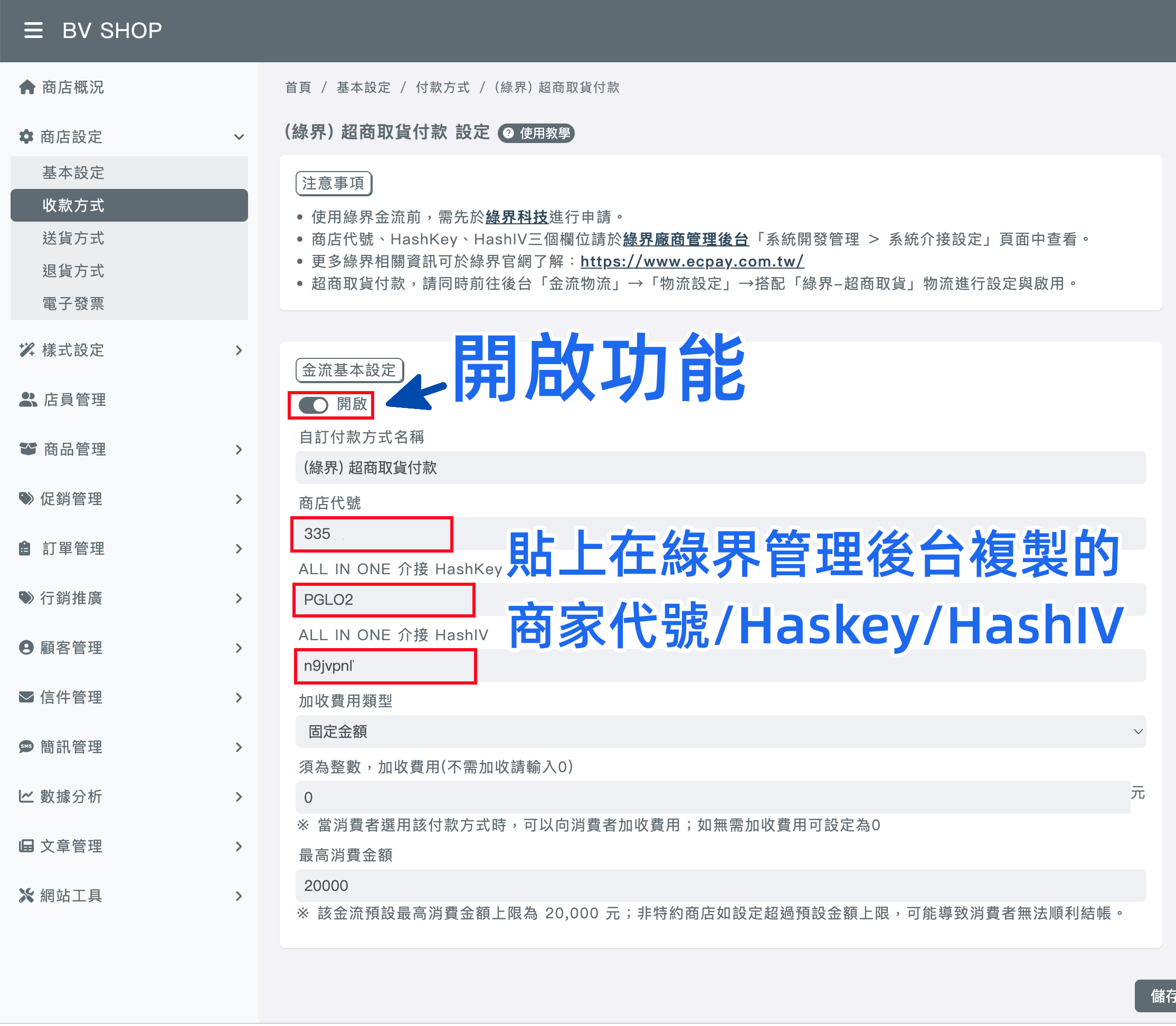Select 收款方式 in sidebar submenu
The height and width of the screenshot is (1026, 1176).
tap(129, 205)
